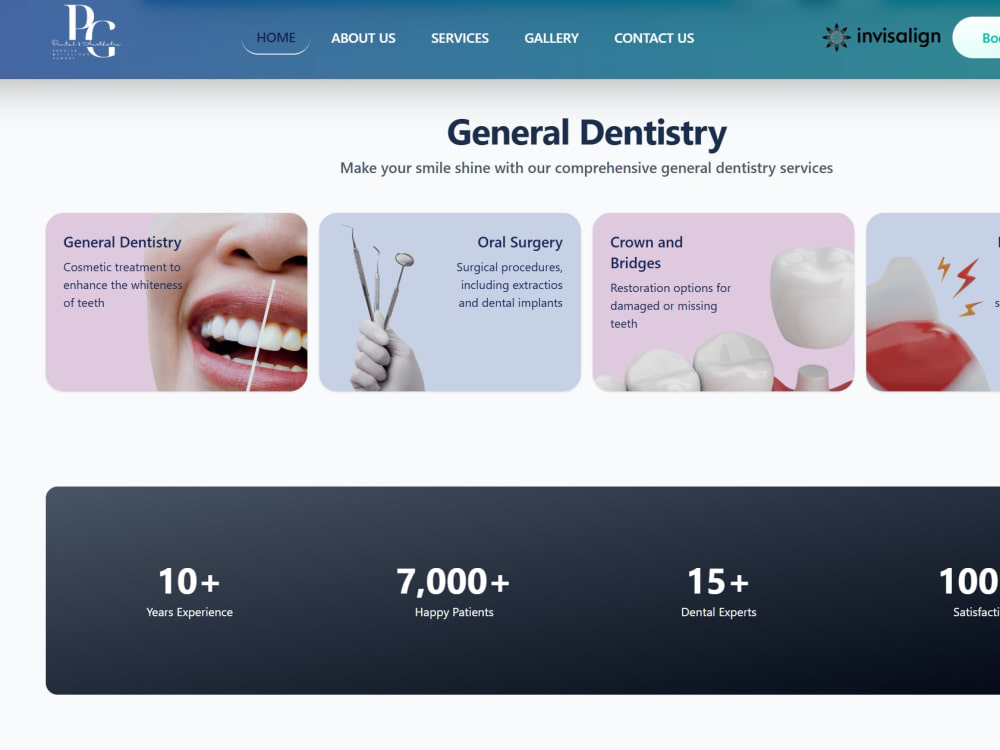
Task: Navigate to GALLERY
Action: (x=551, y=38)
